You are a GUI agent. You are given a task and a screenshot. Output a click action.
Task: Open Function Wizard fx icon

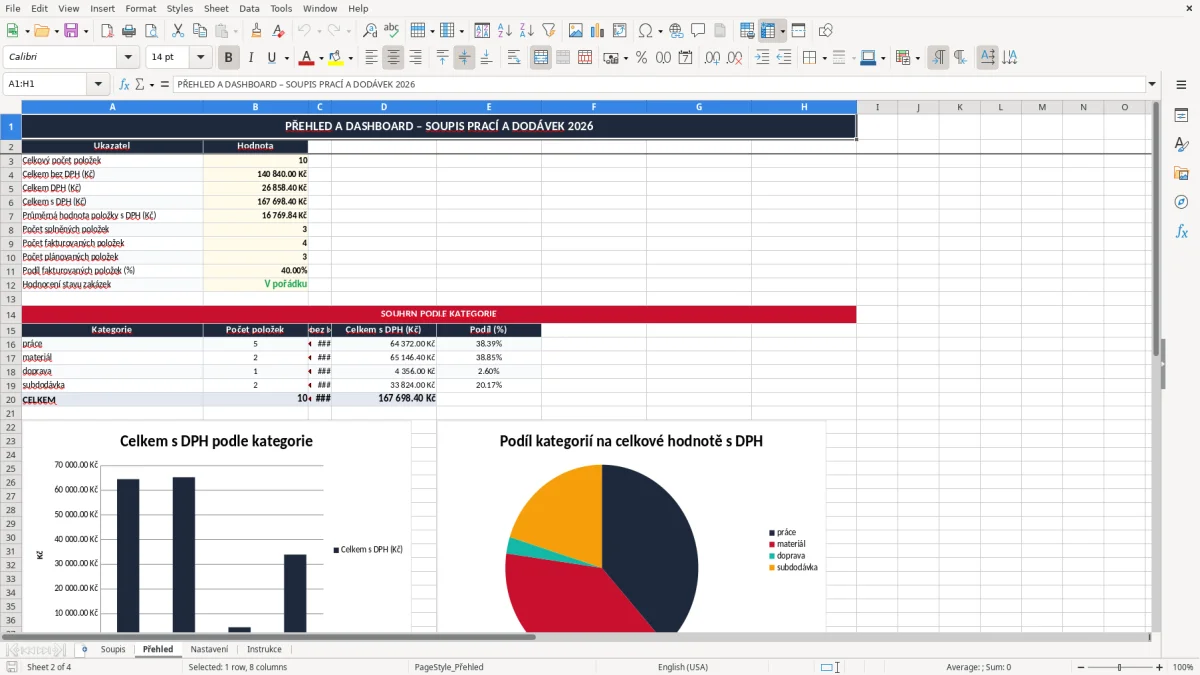(124, 84)
